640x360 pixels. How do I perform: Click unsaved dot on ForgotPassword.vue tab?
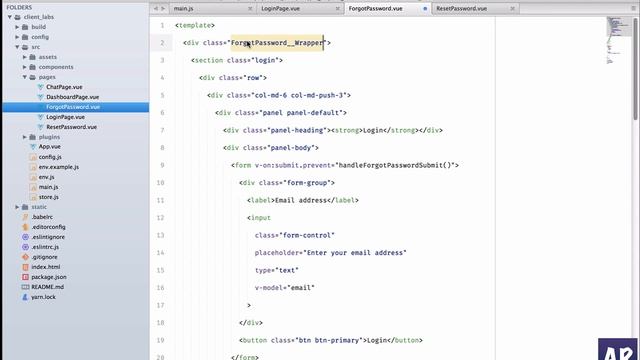pyautogui.click(x=425, y=9)
